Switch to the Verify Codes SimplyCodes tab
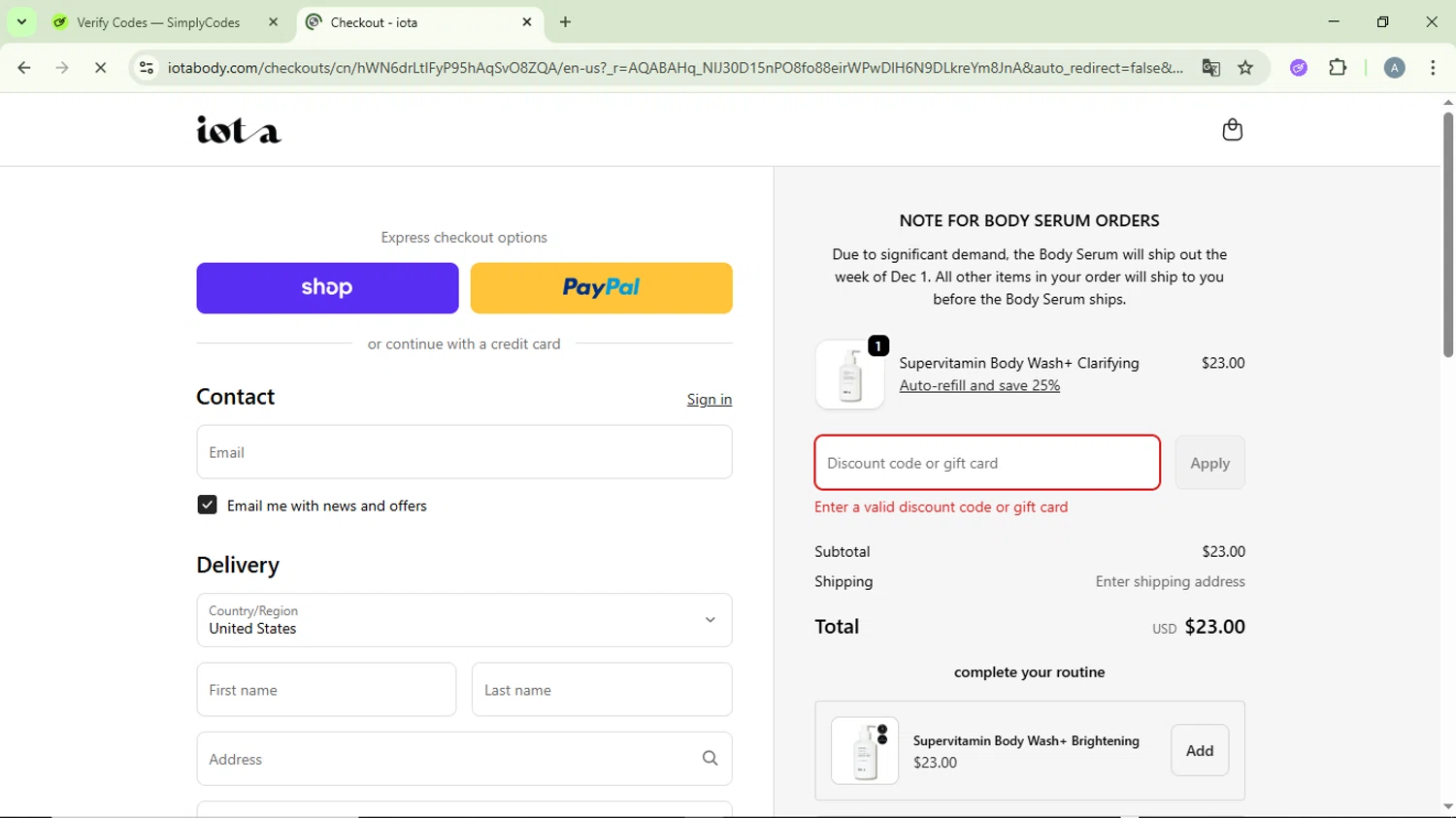 [x=158, y=22]
